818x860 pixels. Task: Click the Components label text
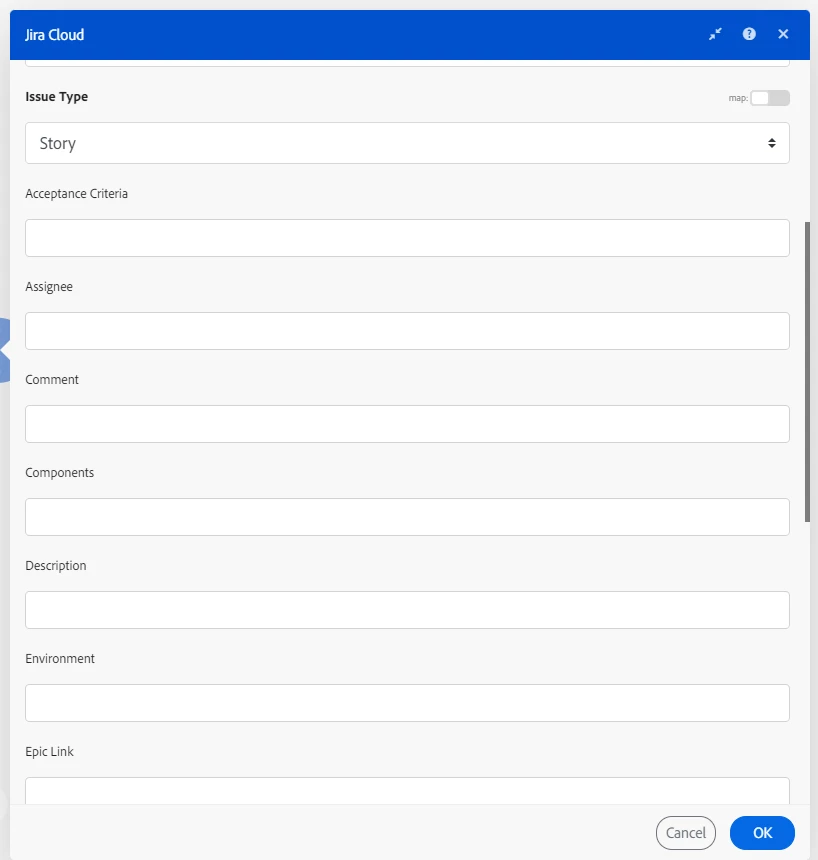(60, 473)
